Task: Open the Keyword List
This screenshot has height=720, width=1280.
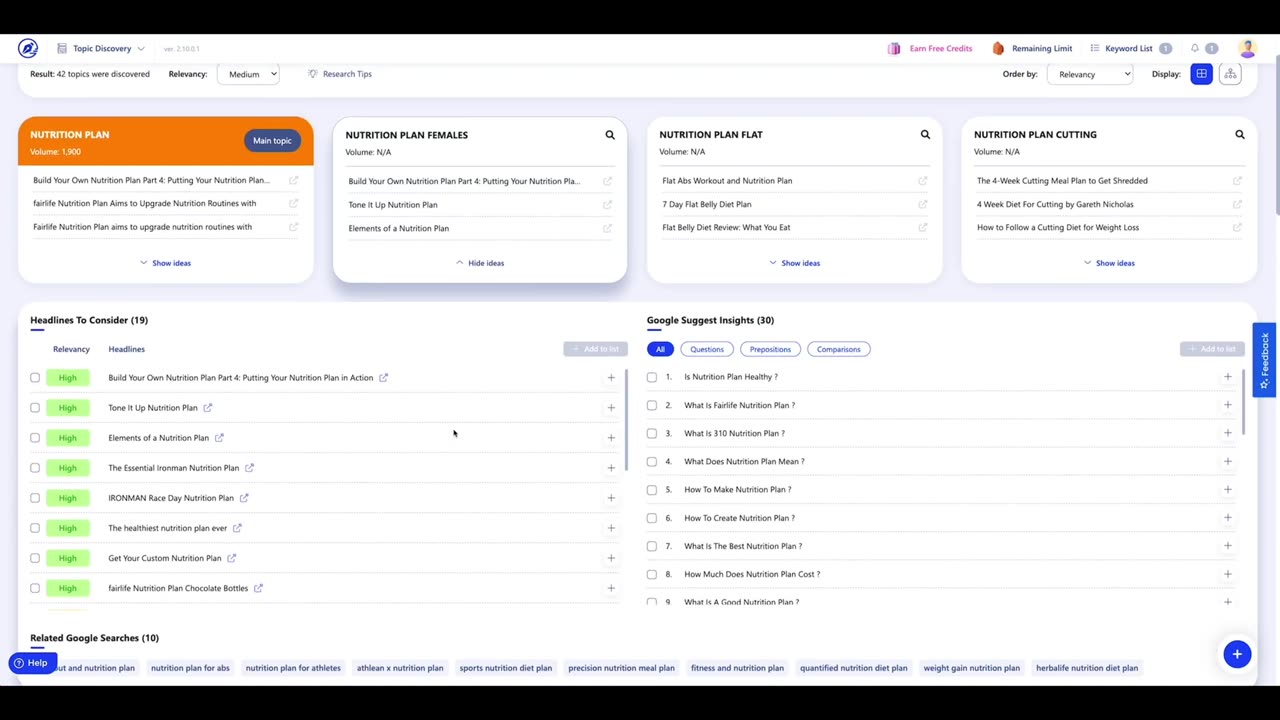Action: (x=1129, y=48)
